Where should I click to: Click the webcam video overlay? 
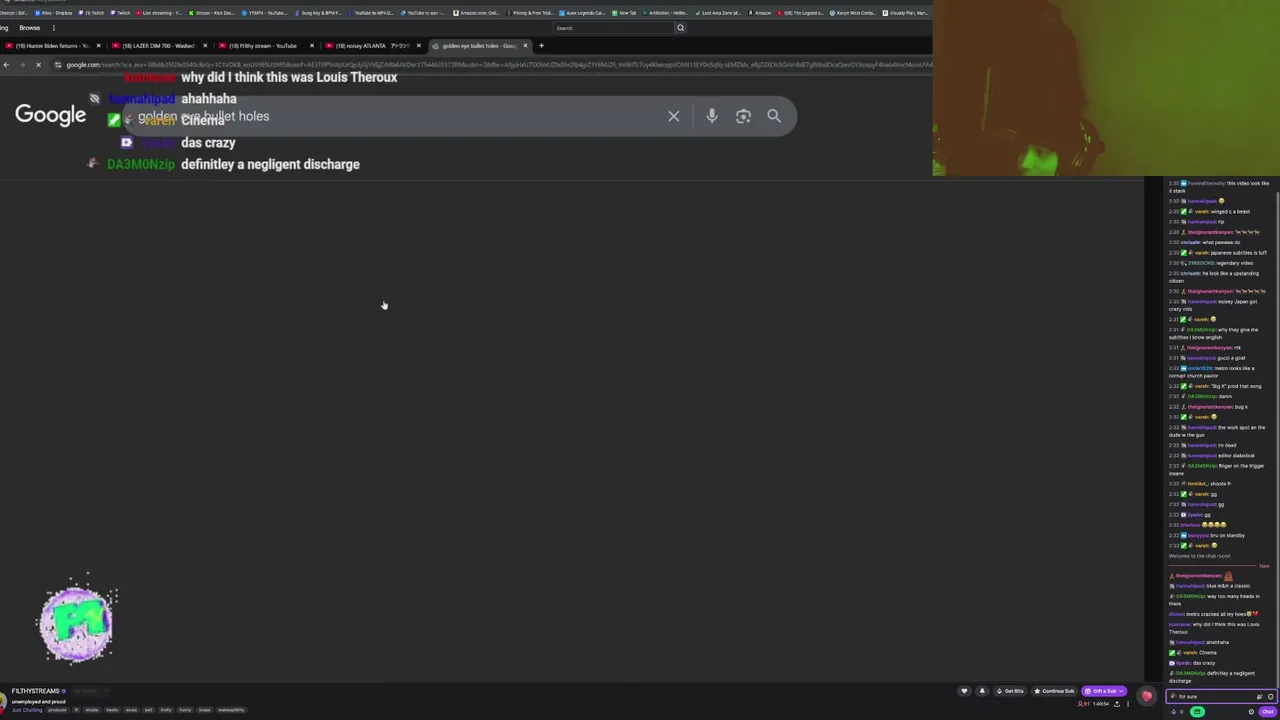pos(1106,88)
